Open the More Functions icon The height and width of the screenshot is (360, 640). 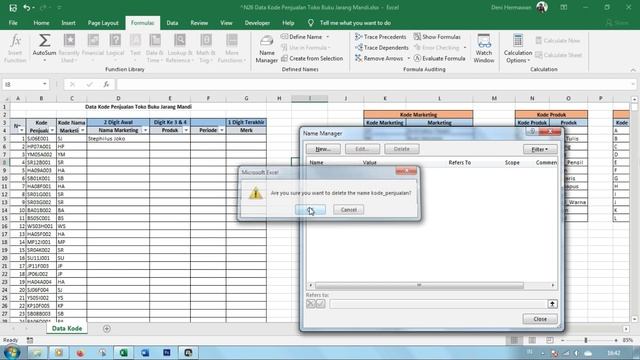pos(231,48)
